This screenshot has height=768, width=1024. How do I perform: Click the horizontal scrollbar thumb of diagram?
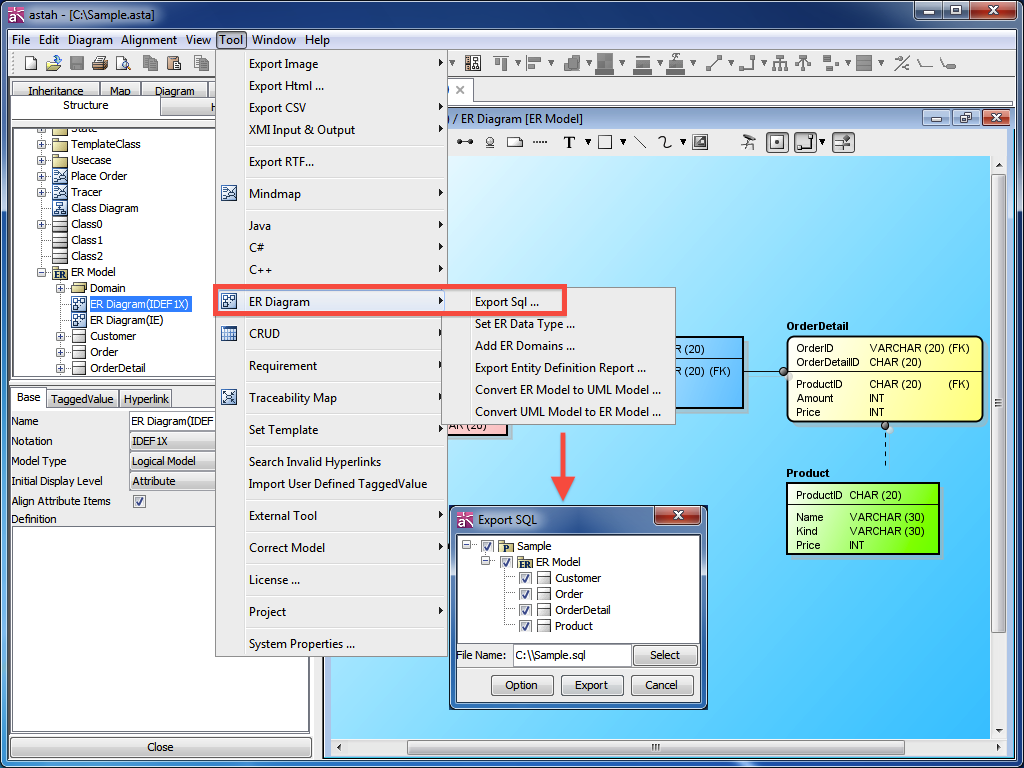[x=656, y=747]
